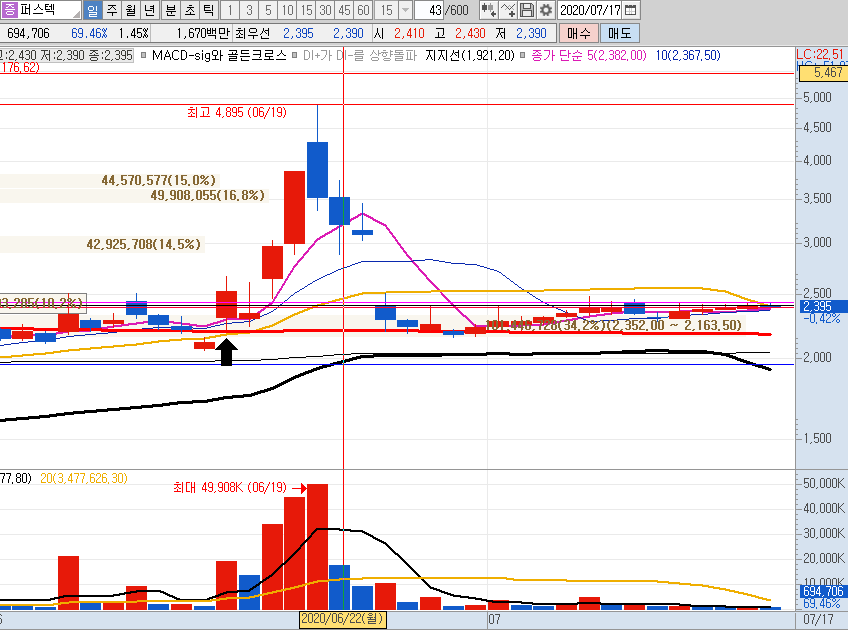
Task: Click the volume profile label 44,570,577(15.0%)
Action: click(x=158, y=180)
